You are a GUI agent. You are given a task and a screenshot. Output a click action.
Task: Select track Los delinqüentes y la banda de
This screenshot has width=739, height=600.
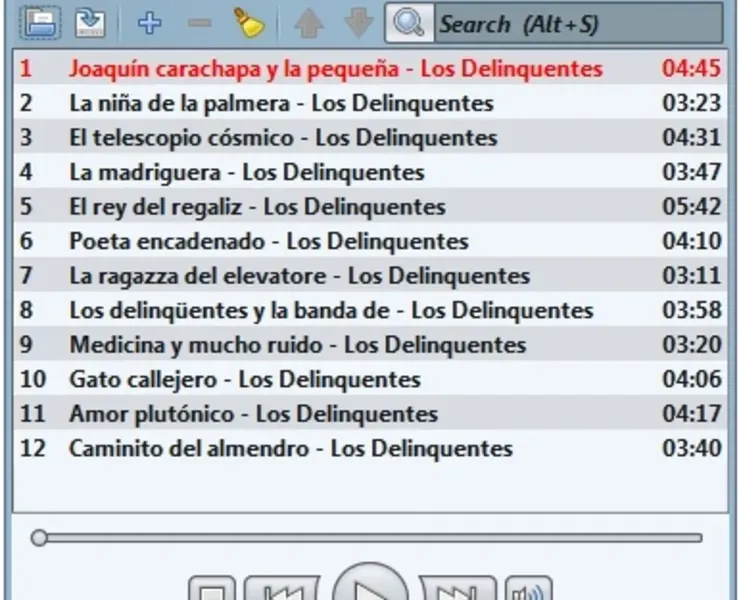click(370, 310)
